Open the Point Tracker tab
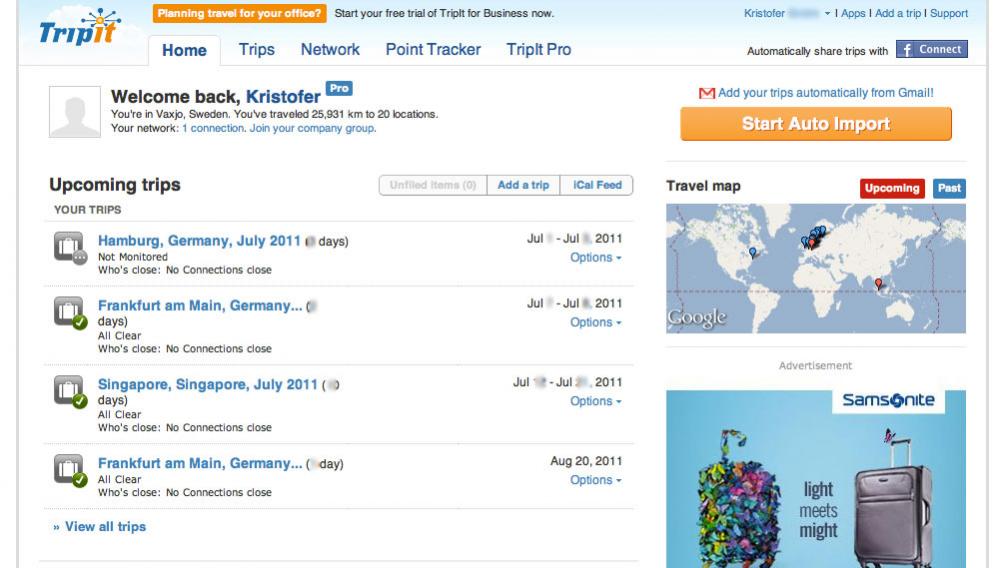 433,49
